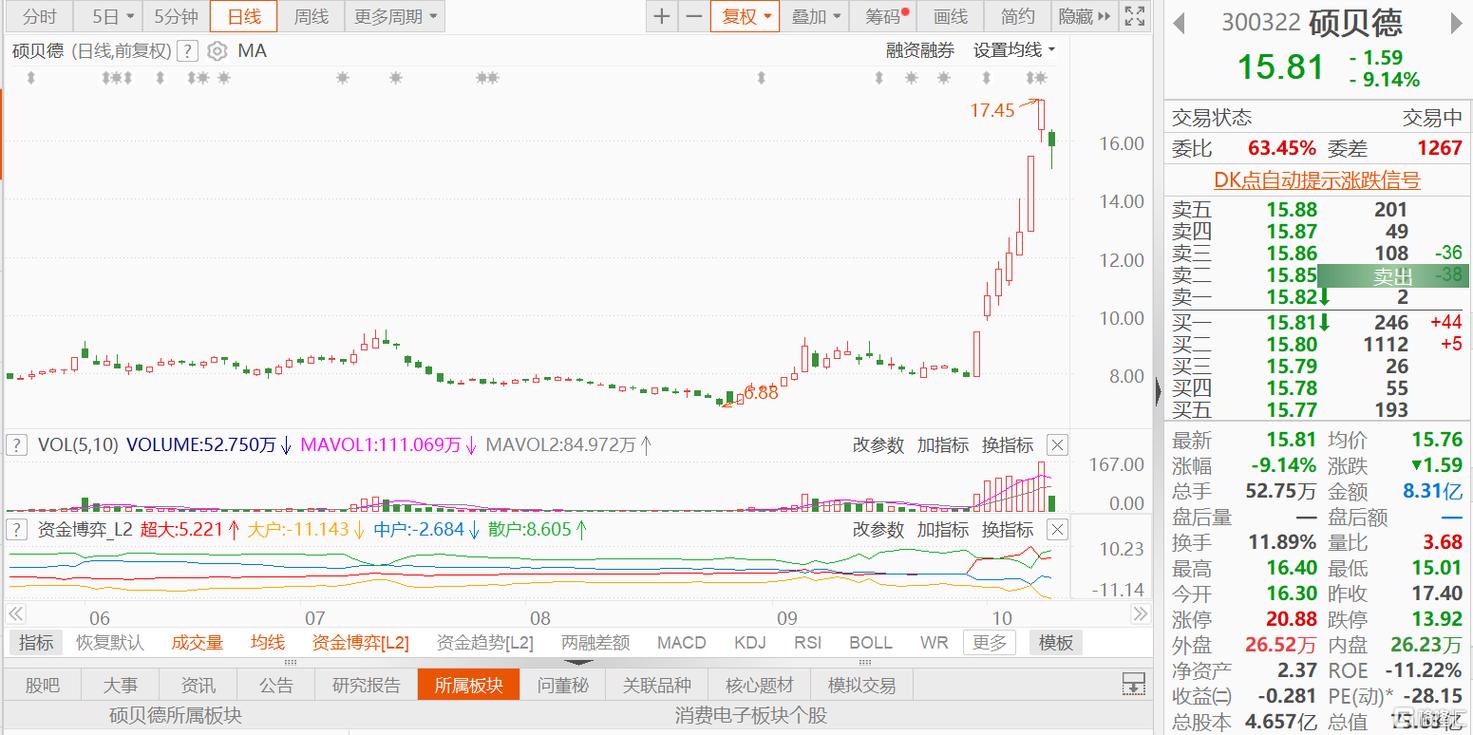The width and height of the screenshot is (1473, 735).
Task: Toggle the 成交量 volume indicator
Action: [x=197, y=643]
